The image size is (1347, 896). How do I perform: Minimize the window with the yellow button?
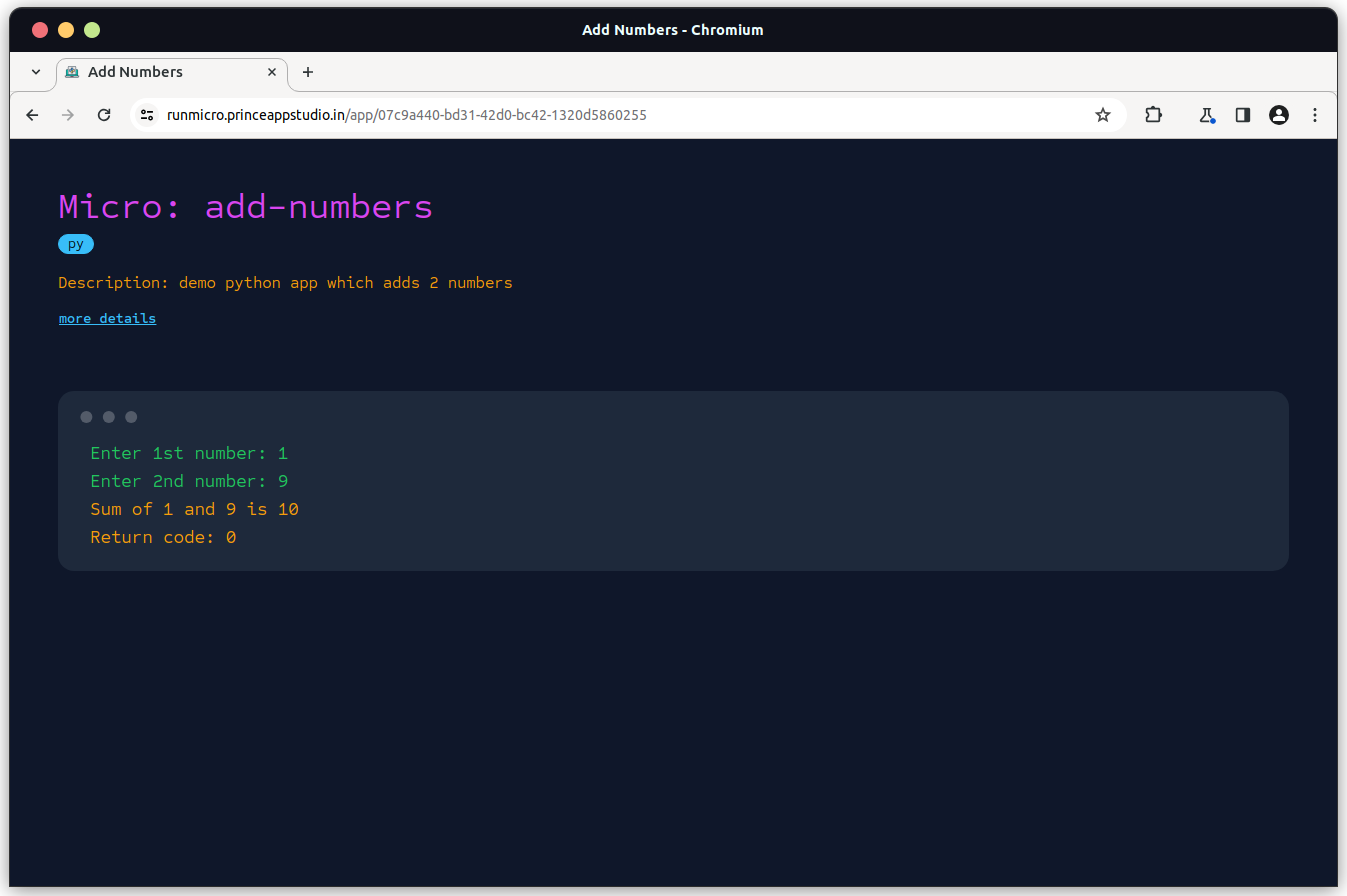pos(66,30)
